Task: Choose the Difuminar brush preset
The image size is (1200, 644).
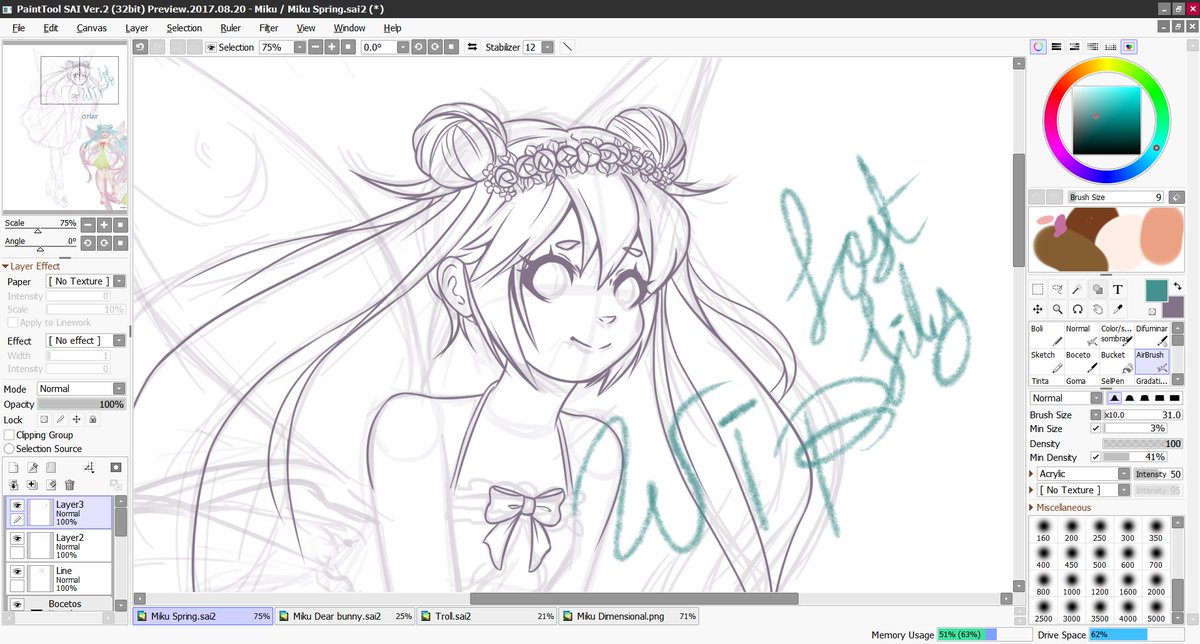Action: (1151, 335)
